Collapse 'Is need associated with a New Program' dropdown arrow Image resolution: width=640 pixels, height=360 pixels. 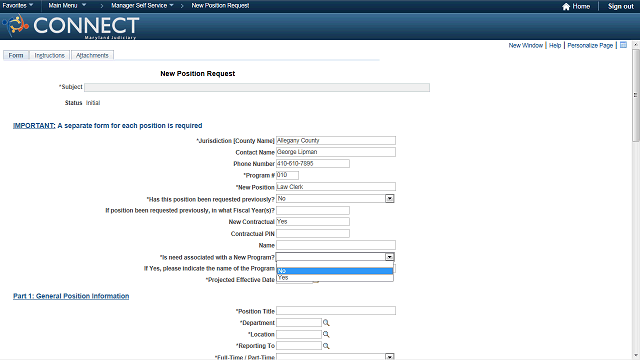point(389,257)
